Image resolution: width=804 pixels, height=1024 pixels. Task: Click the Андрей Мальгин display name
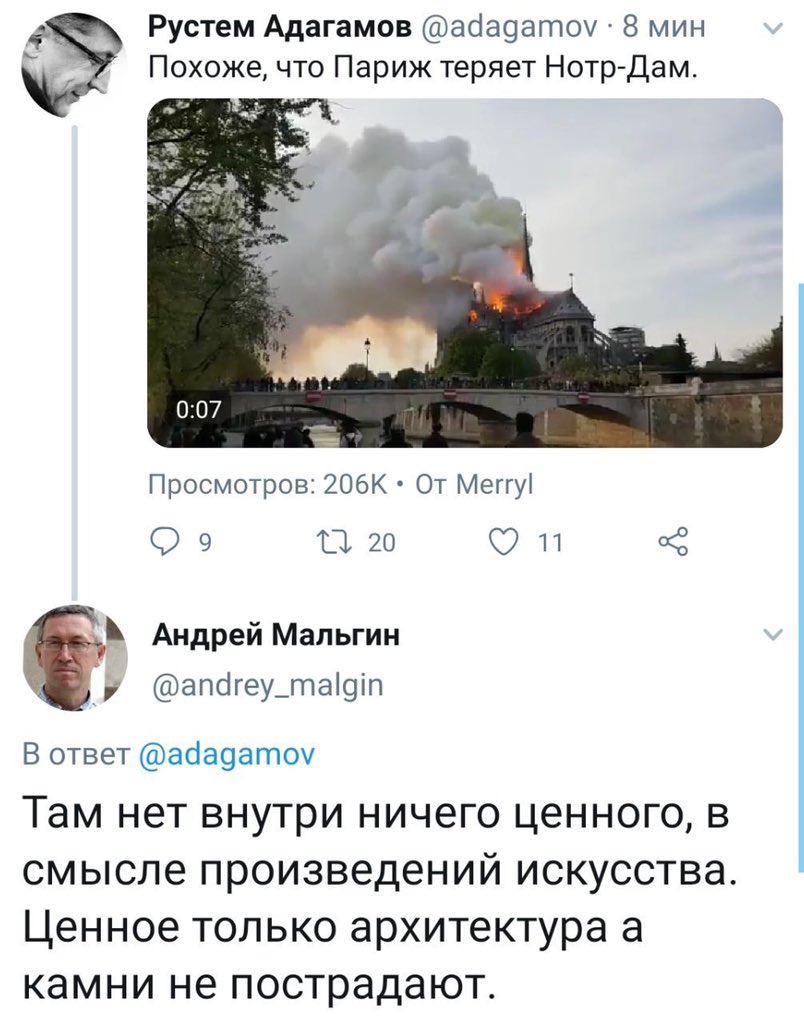(276, 634)
